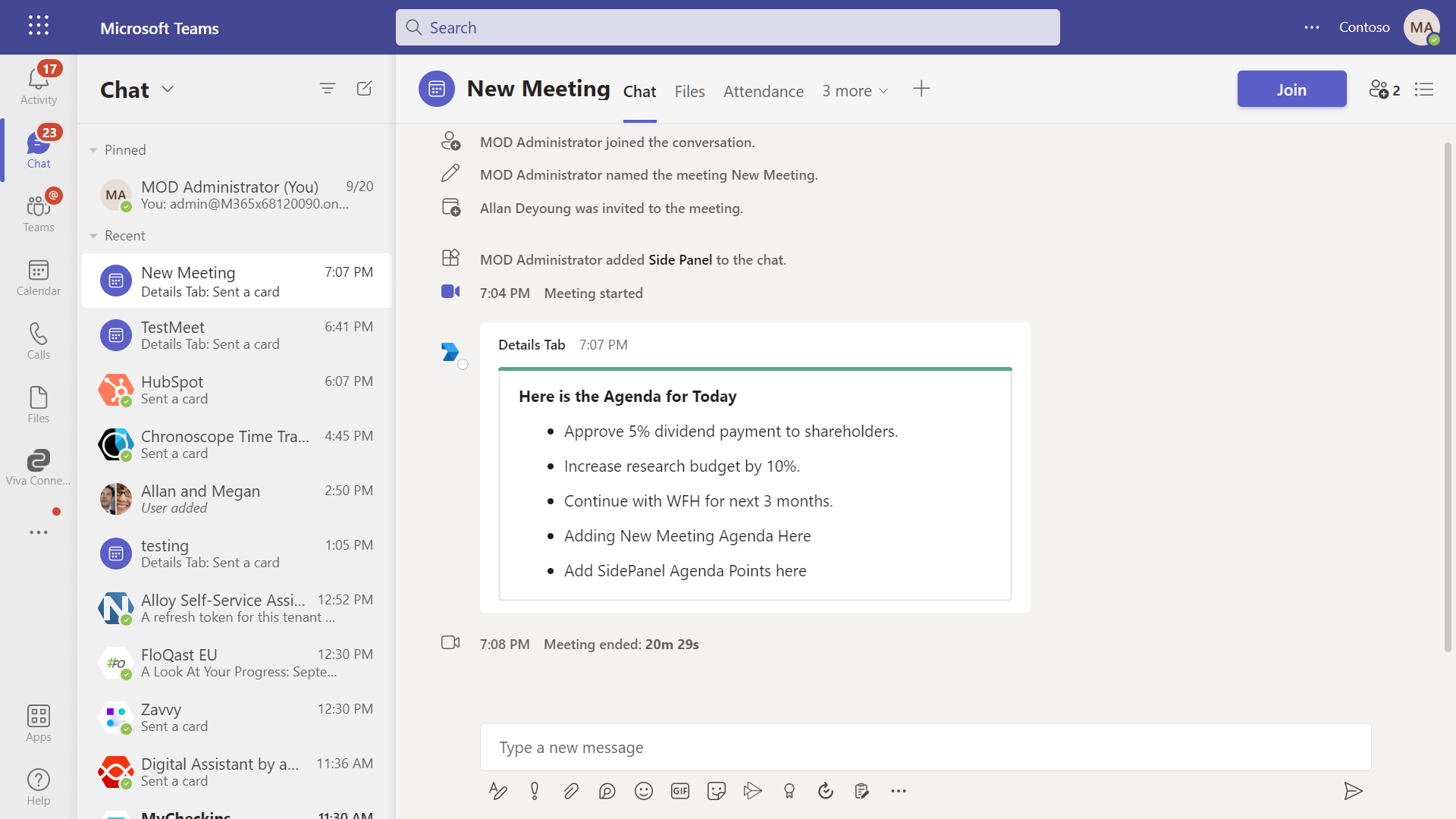Click Details Tab bot avatar icon

coord(450,352)
